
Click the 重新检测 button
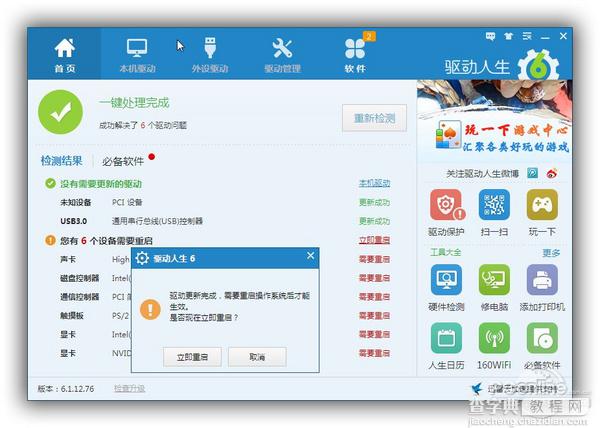tap(374, 118)
